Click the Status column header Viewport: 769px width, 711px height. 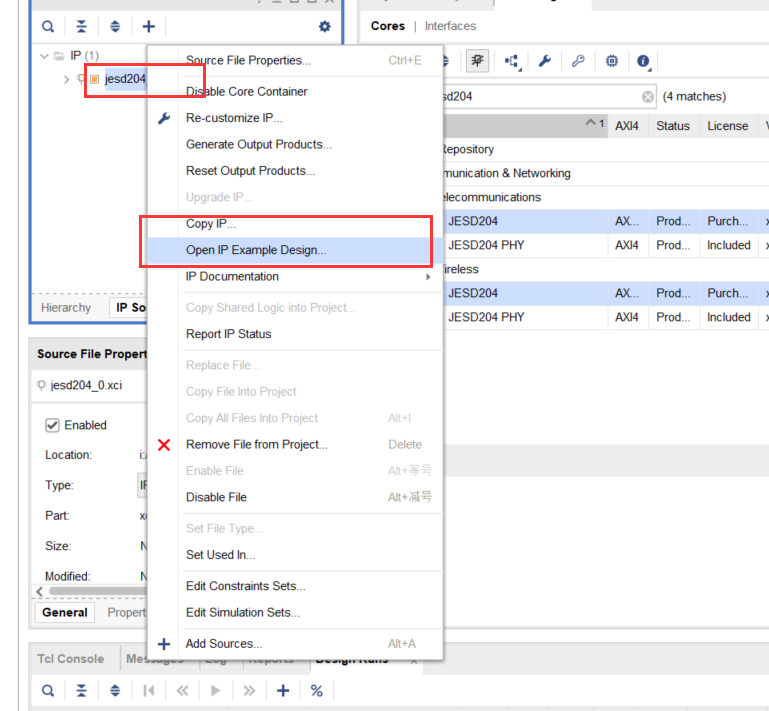pyautogui.click(x=673, y=127)
